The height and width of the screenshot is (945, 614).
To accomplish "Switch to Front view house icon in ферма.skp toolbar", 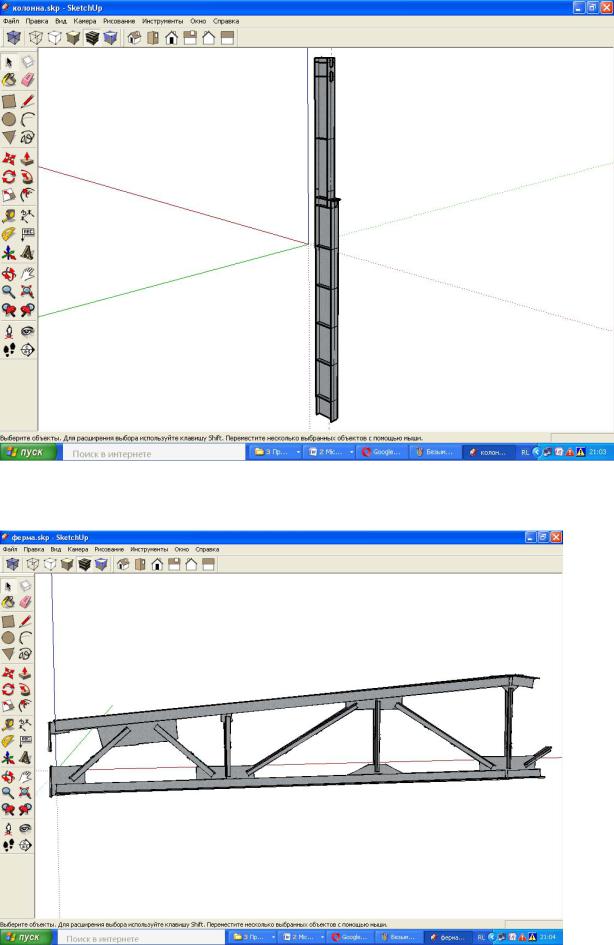I will [x=157, y=565].
